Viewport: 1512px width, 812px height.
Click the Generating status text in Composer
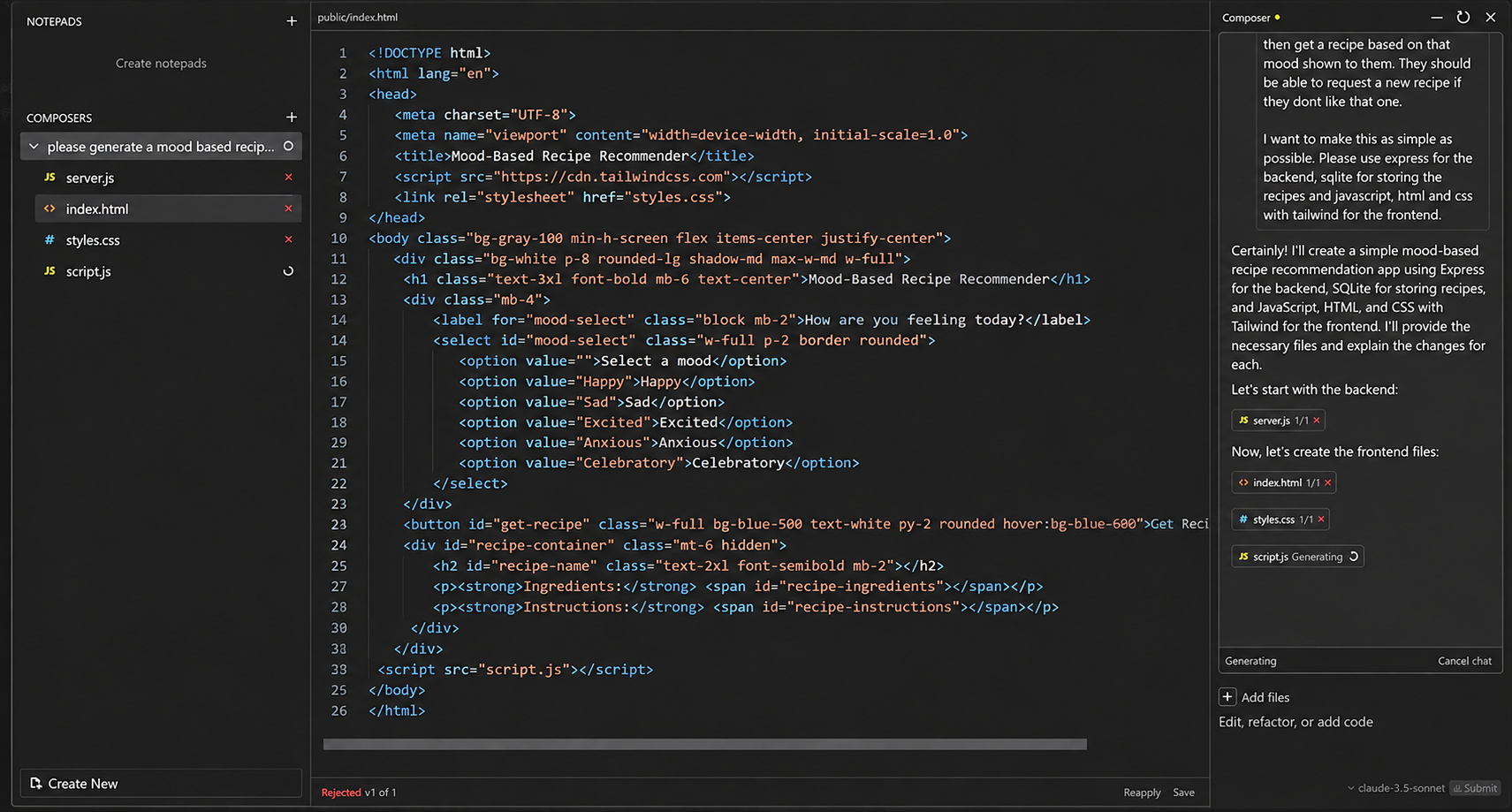tap(1250, 661)
